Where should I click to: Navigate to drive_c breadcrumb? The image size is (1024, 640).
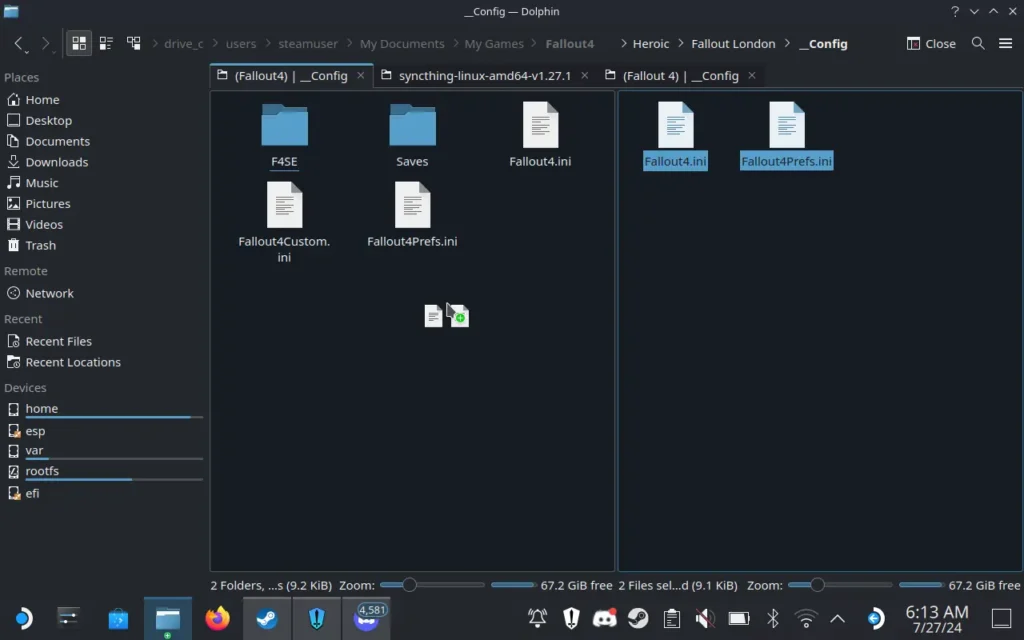click(184, 44)
